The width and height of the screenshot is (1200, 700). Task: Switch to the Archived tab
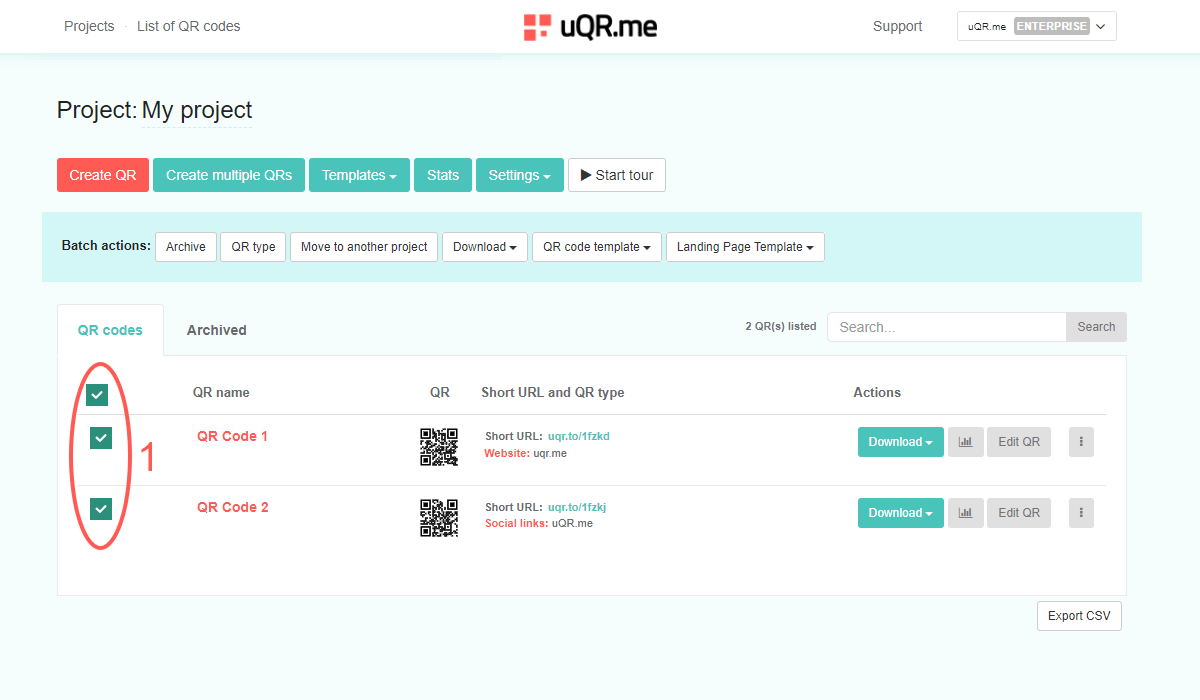pos(217,330)
